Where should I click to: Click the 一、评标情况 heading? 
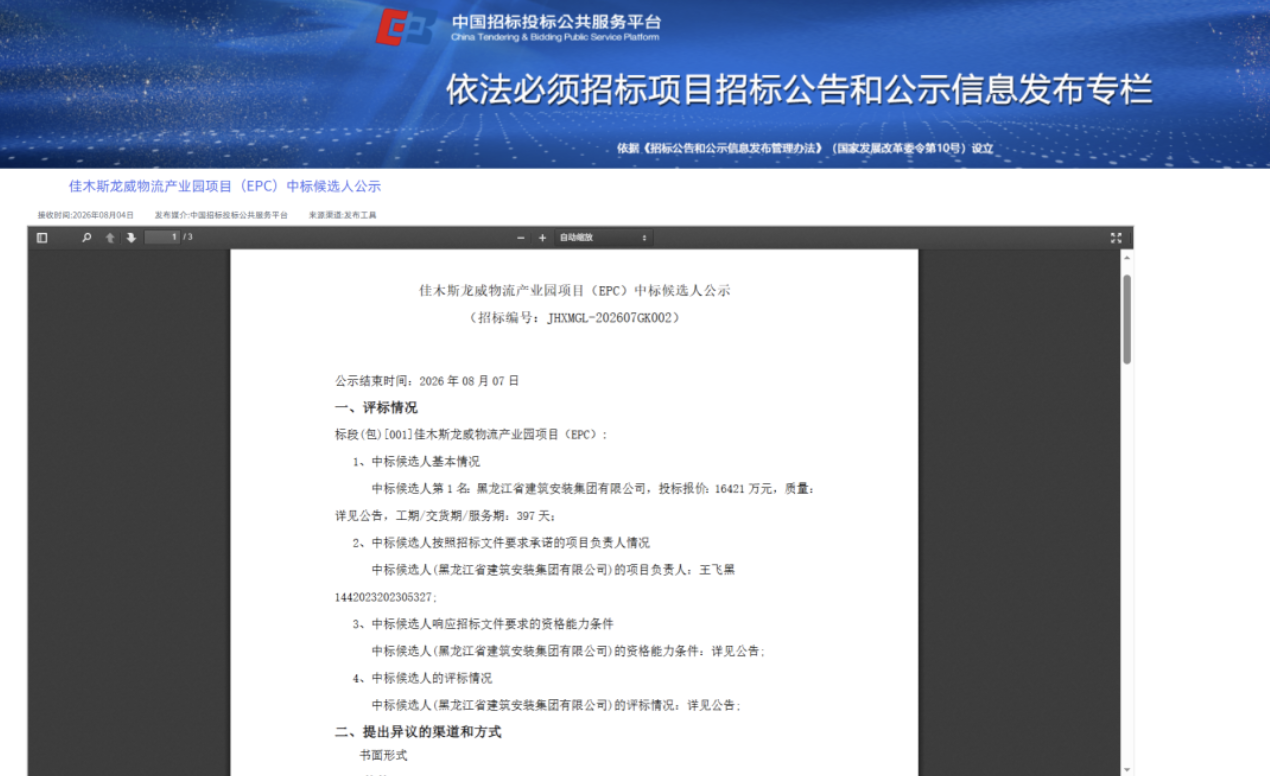[376, 408]
